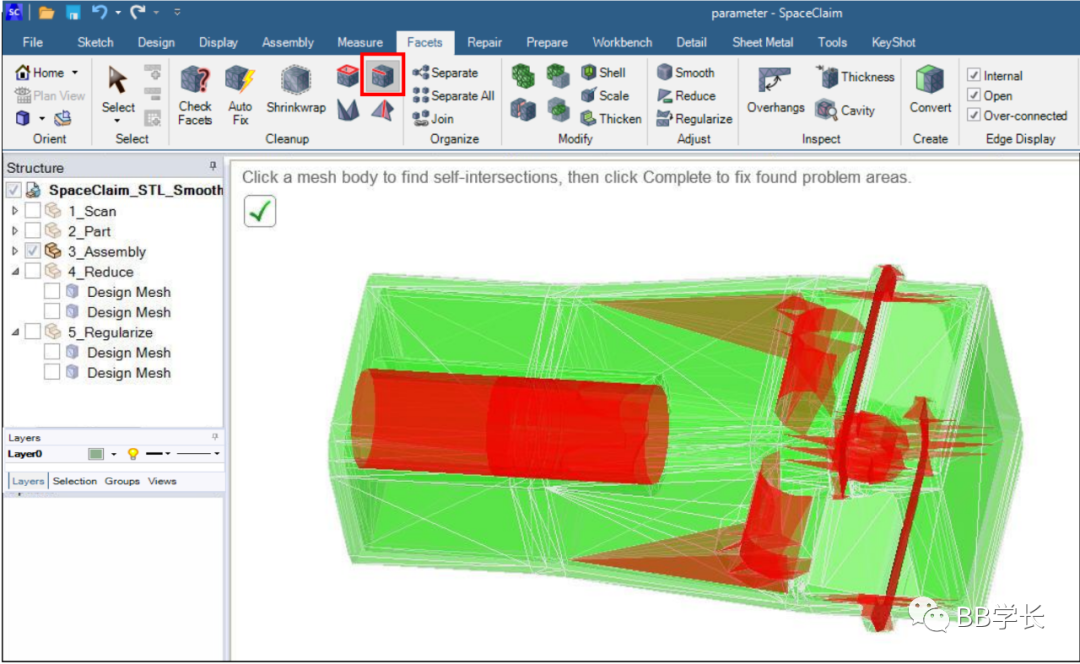Click the Redo arrow
1080x664 pixels.
[x=138, y=12]
